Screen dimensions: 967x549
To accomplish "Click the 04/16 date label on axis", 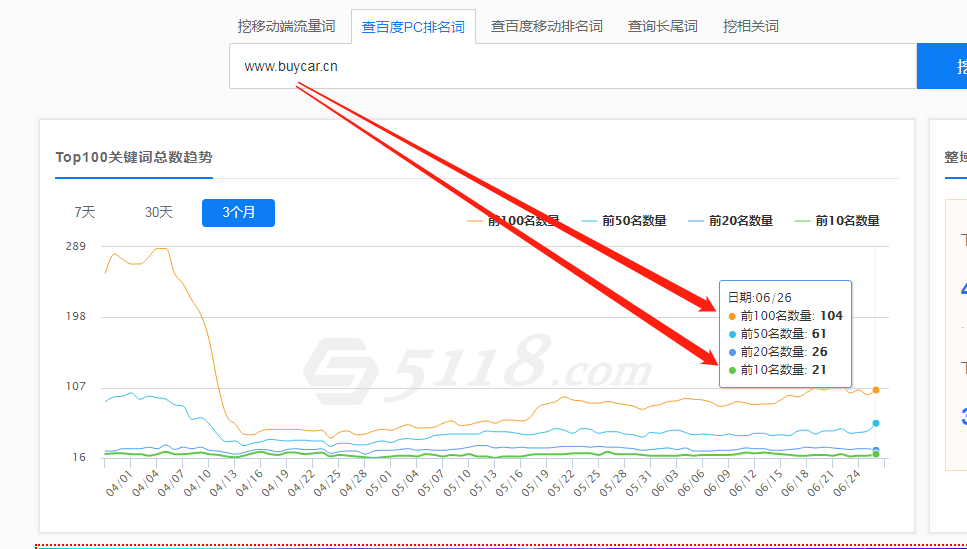I will 249,484.
